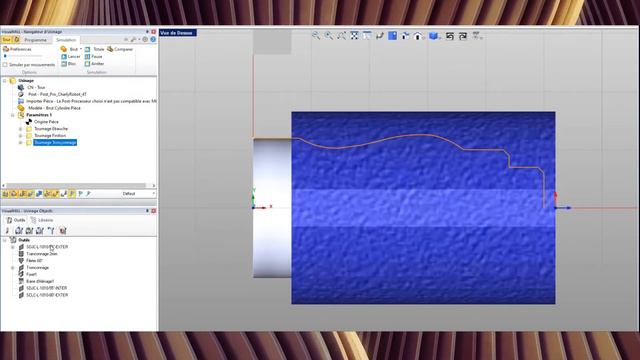Click the zoom in magnifier in viewport toolbar
This screenshot has height=360, width=640.
328,36
